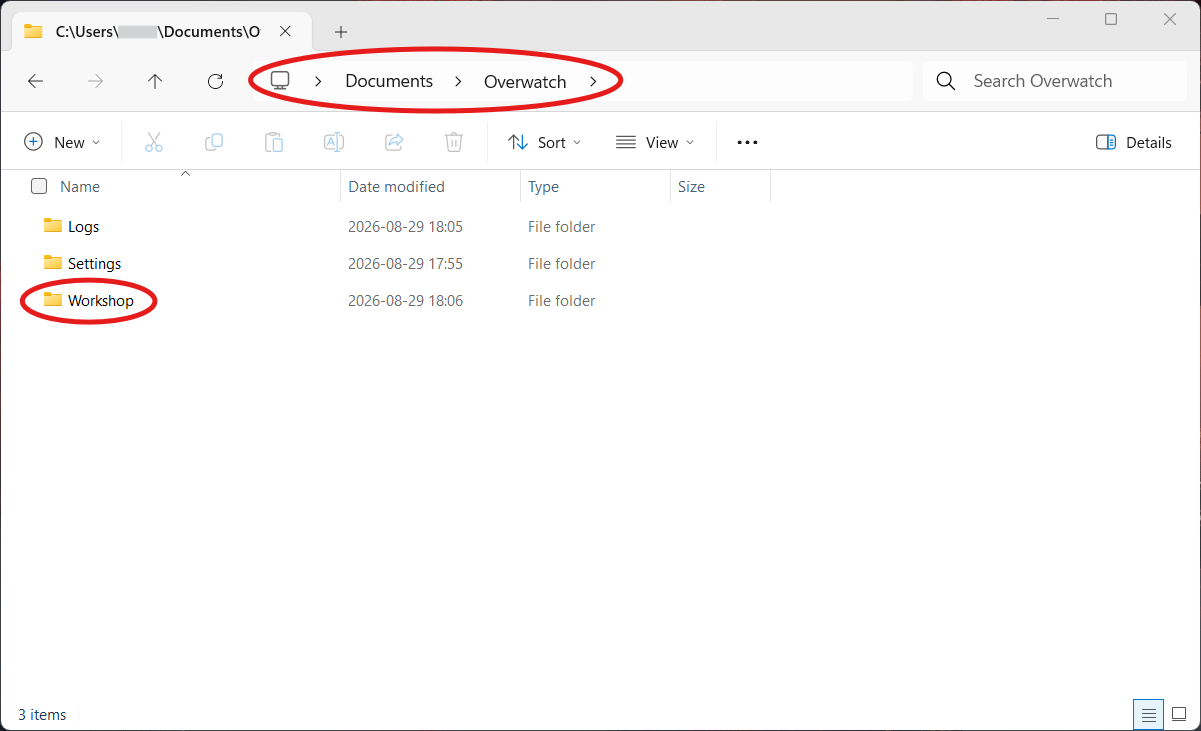Open the View dropdown menu
Screen dimensions: 1201x731
[655, 142]
